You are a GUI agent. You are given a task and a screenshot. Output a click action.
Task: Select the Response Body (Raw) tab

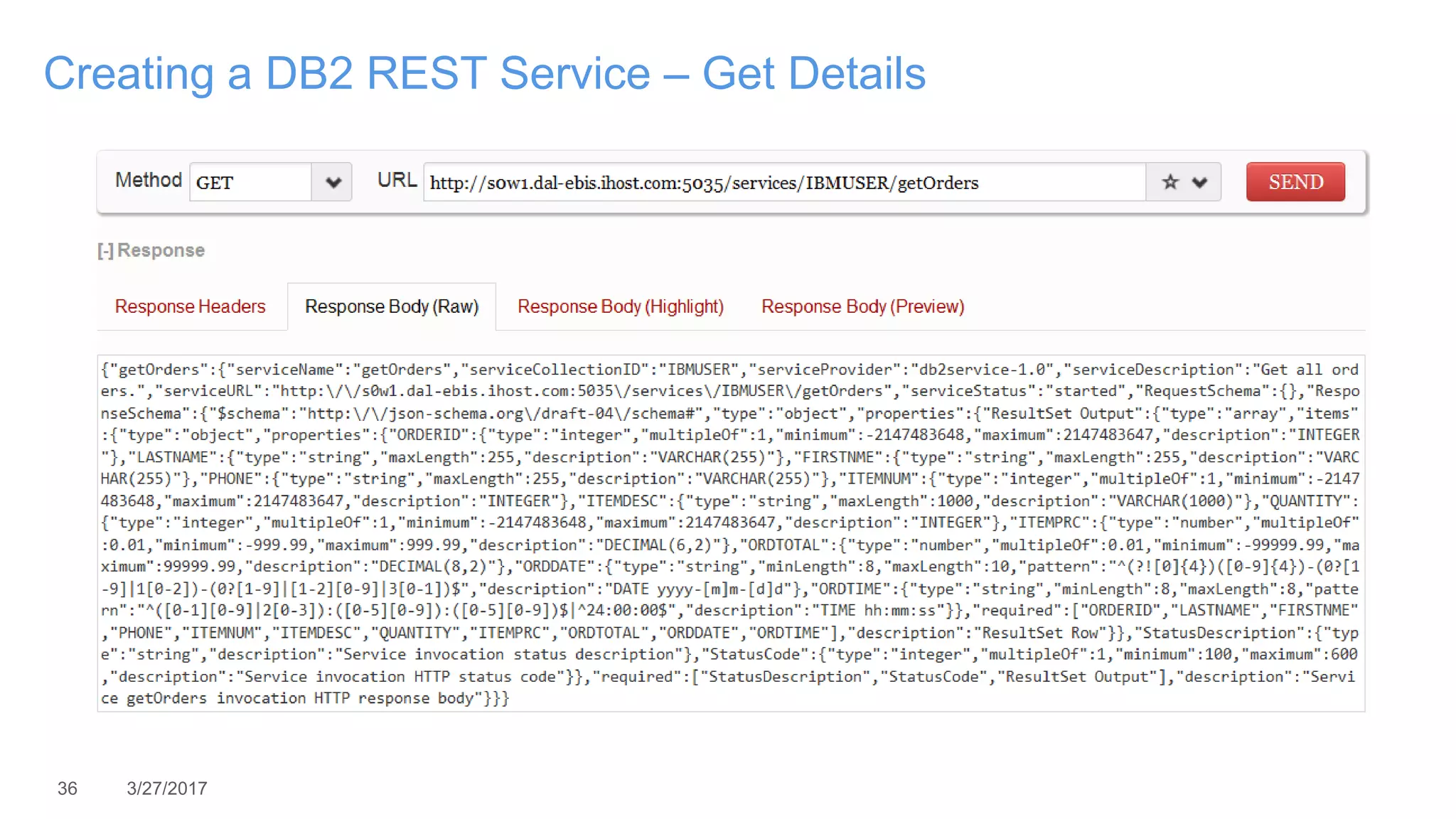click(392, 306)
